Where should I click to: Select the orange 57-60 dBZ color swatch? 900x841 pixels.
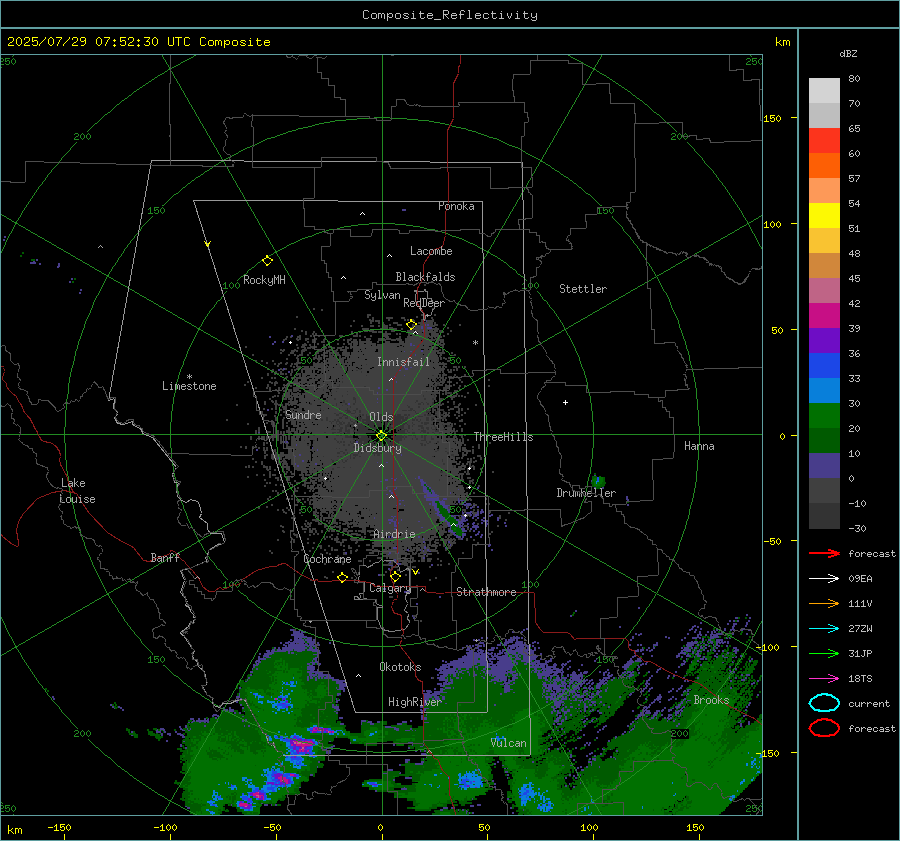pos(824,166)
